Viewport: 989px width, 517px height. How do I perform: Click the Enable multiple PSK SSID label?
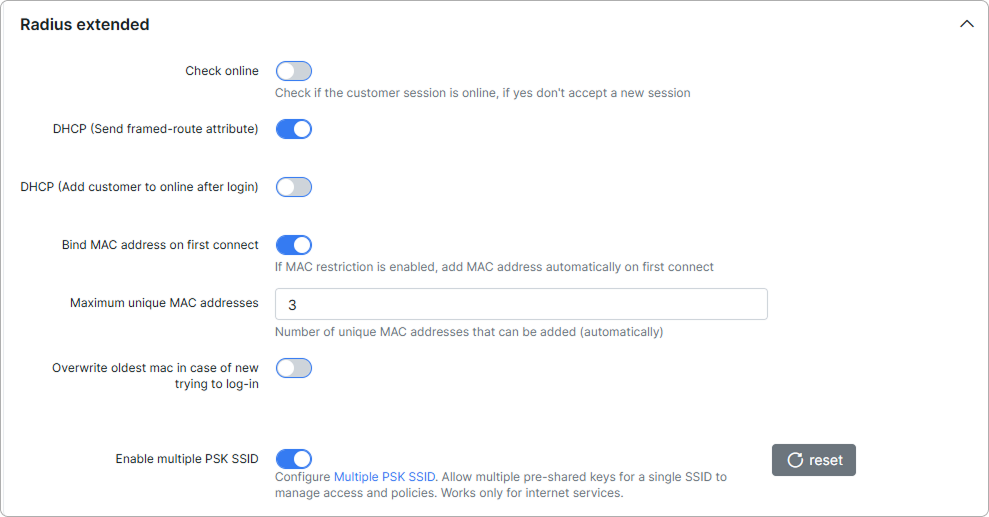(187, 458)
